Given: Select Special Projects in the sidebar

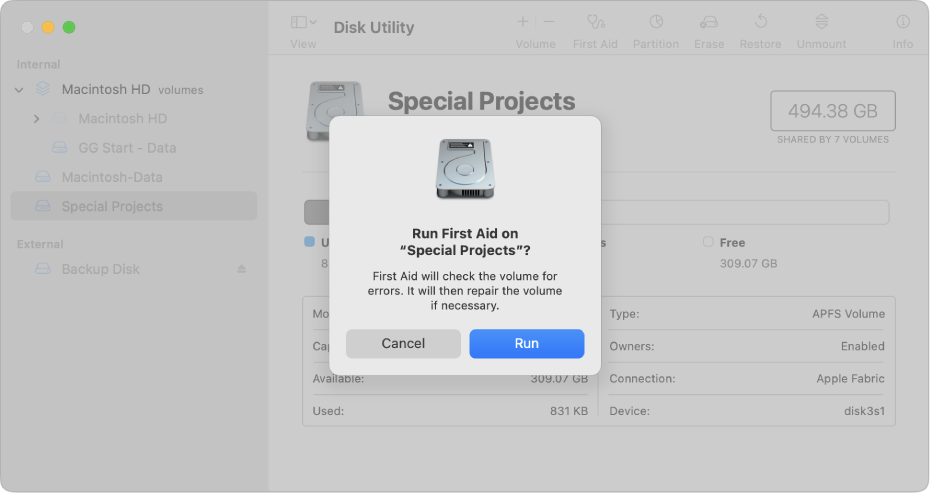Looking at the screenshot, I should 112,207.
